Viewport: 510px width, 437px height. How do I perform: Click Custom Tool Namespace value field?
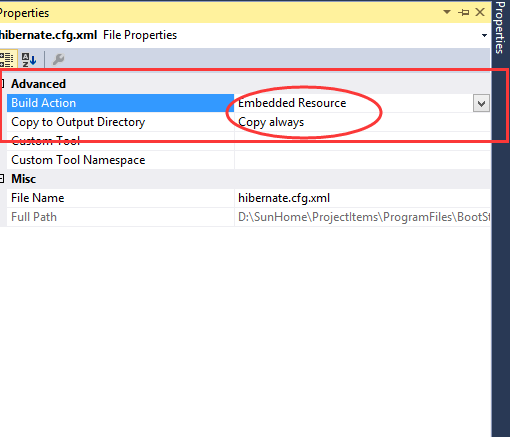click(x=362, y=160)
